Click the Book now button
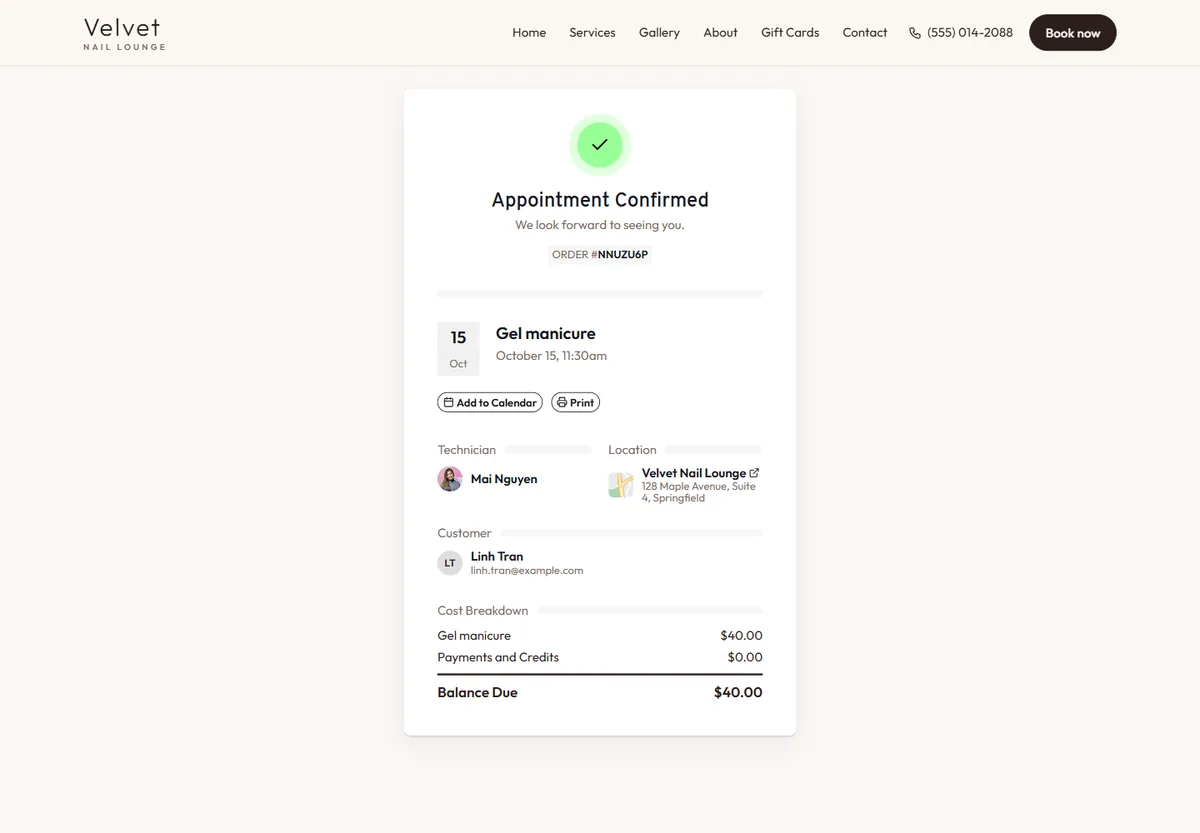This screenshot has height=833, width=1200. [x=1073, y=33]
